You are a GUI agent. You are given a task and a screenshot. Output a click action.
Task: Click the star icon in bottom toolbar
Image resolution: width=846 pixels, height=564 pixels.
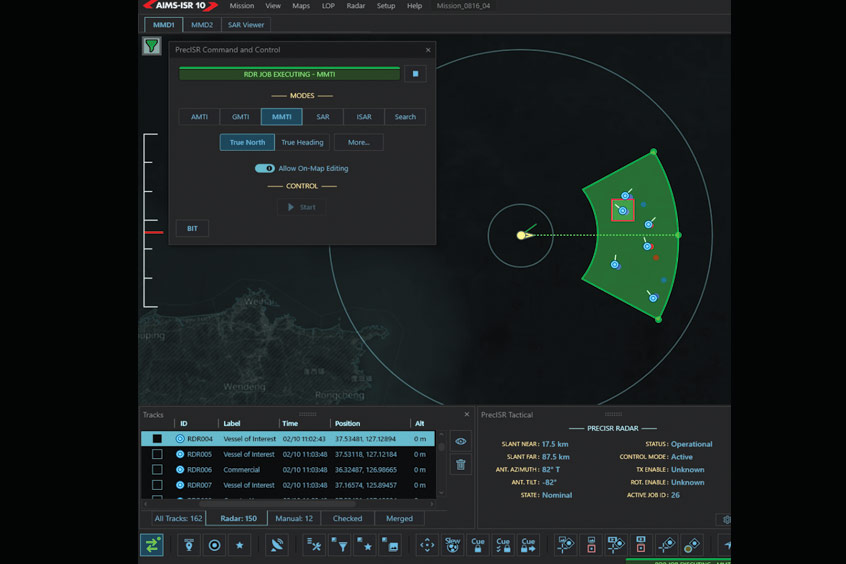point(239,545)
